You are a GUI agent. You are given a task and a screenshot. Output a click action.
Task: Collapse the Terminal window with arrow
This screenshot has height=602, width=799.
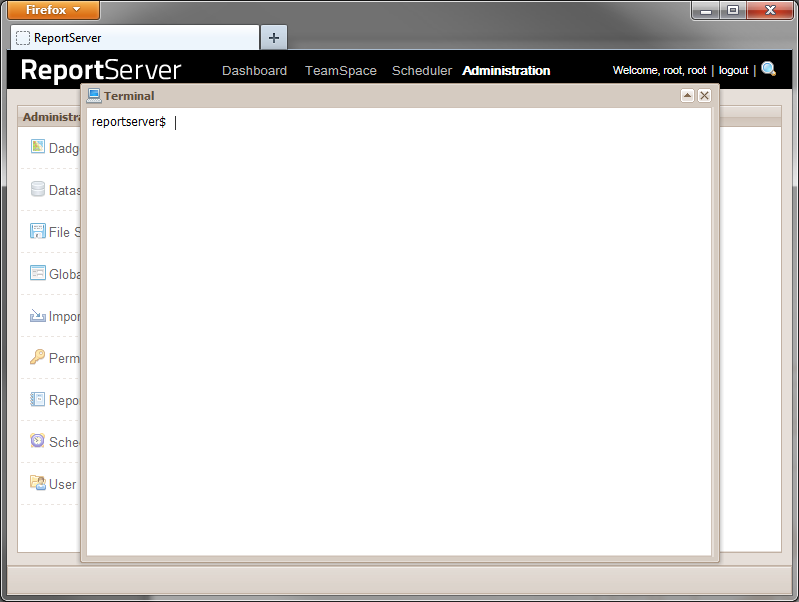[x=687, y=95]
